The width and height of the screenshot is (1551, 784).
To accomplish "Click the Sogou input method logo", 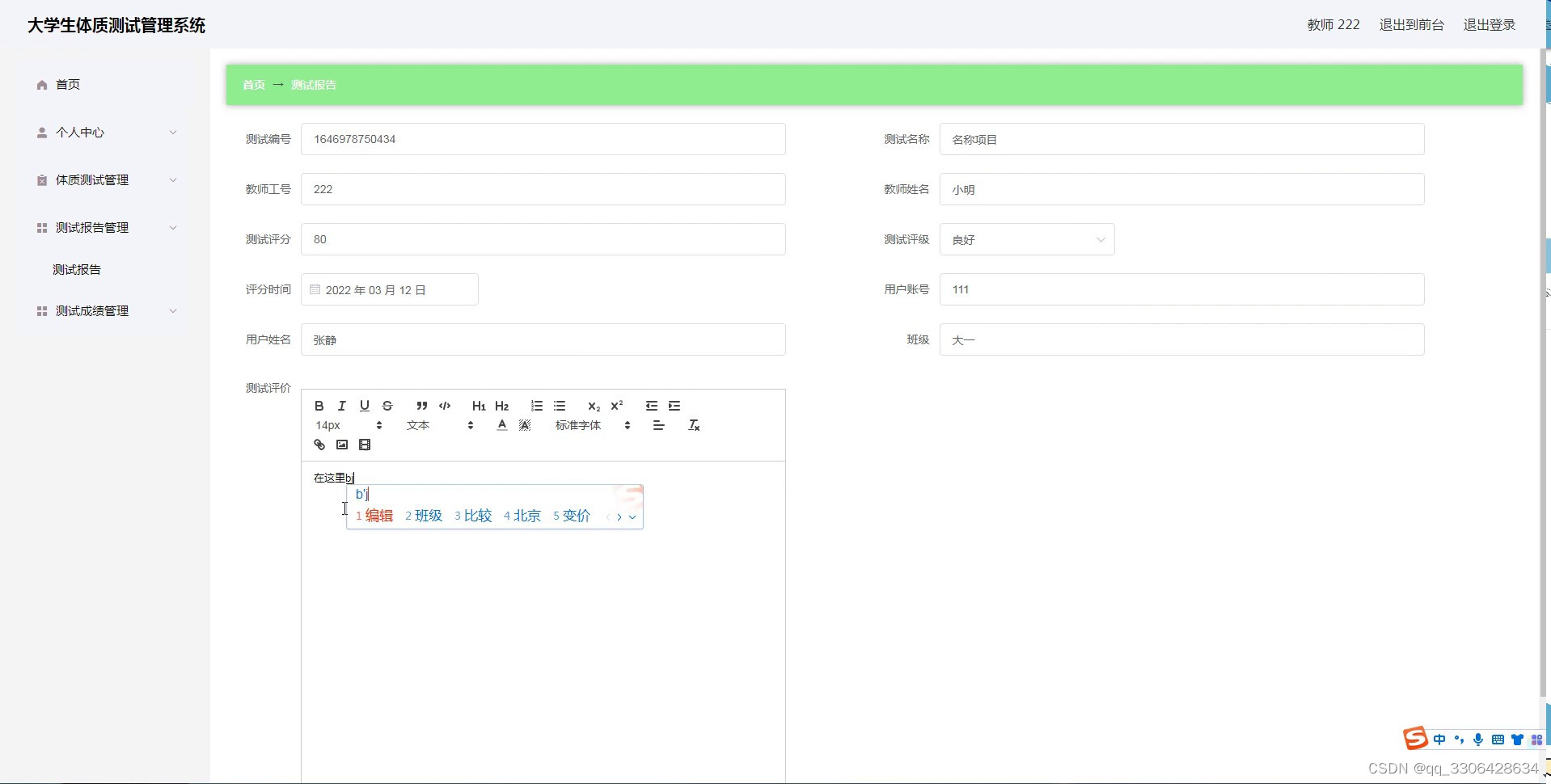I will click(x=1415, y=739).
